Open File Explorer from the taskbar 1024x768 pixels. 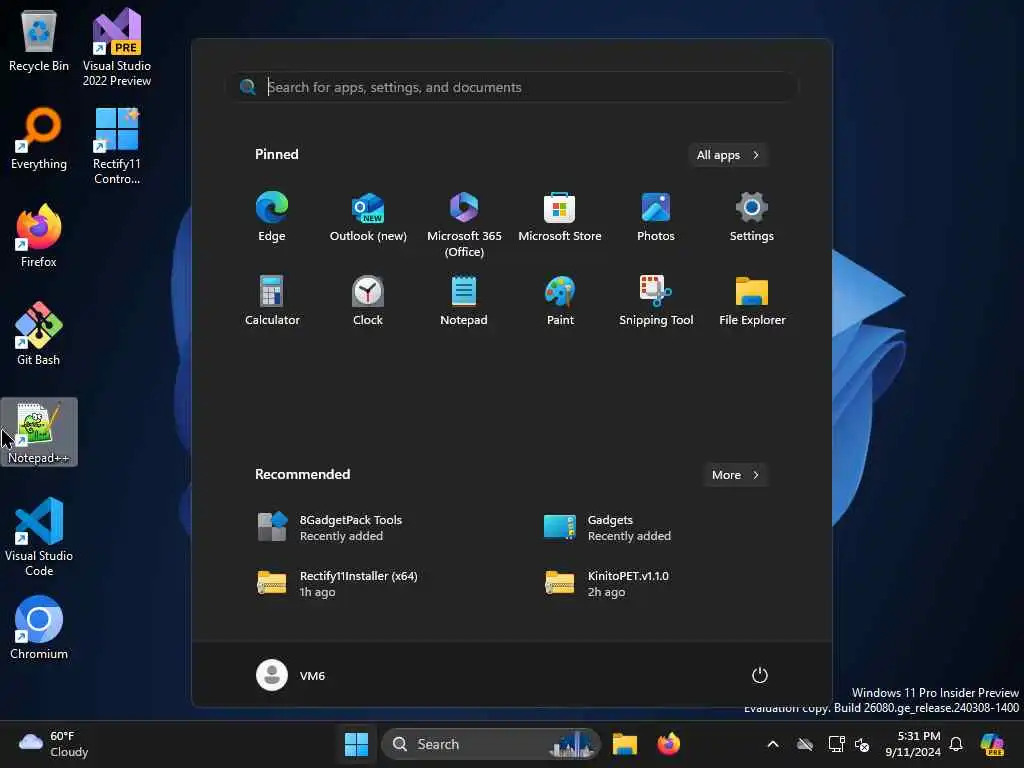pos(624,744)
